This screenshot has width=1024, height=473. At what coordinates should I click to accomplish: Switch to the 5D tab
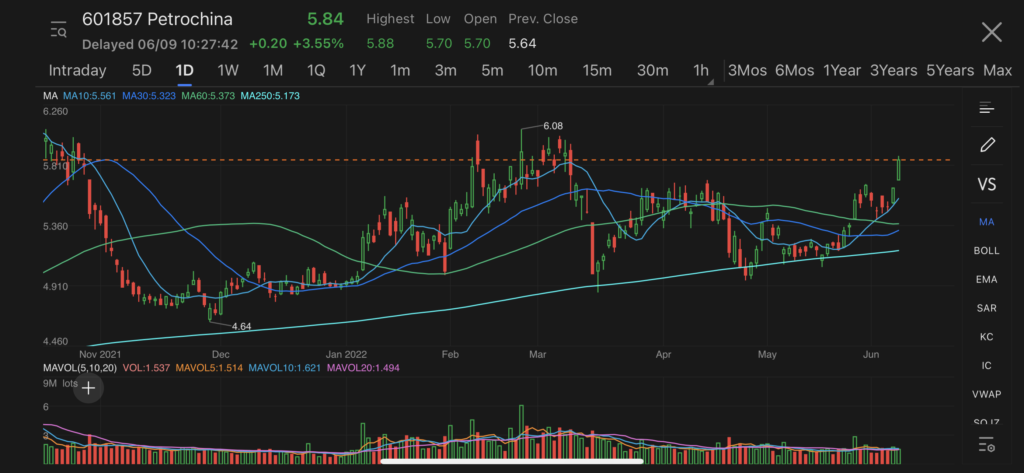[x=142, y=71]
